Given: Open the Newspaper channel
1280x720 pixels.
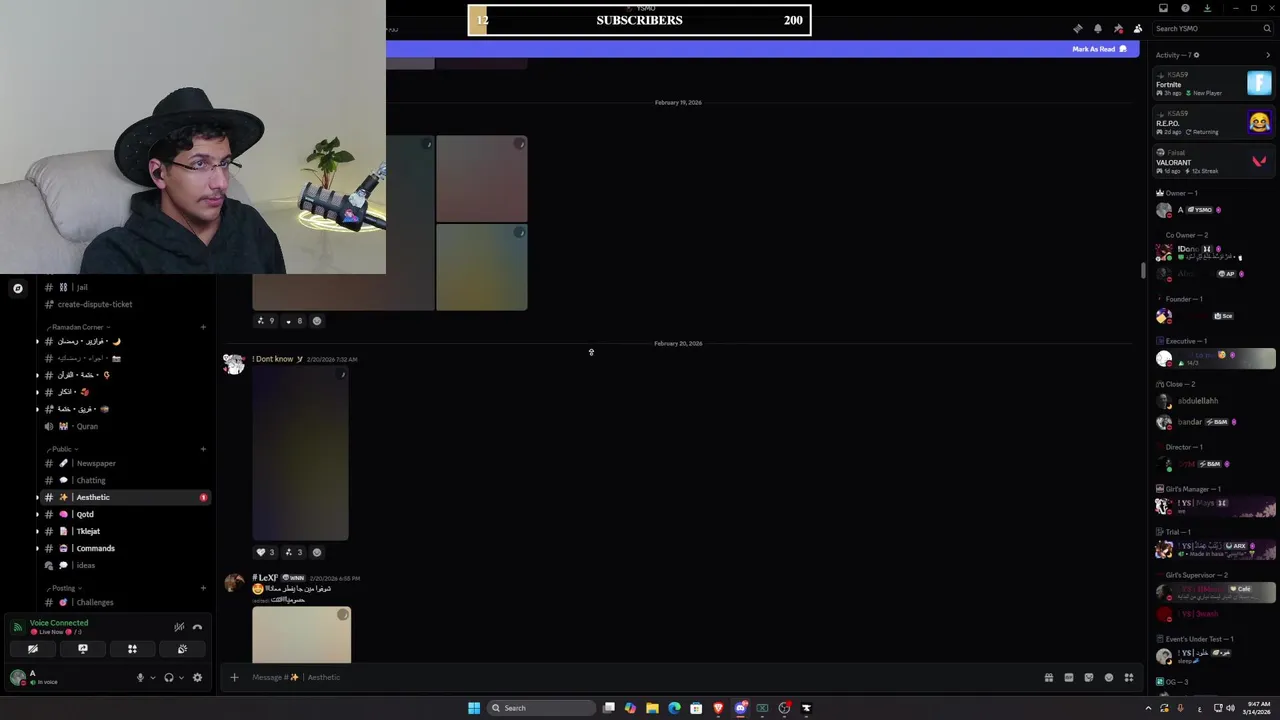Looking at the screenshot, I should click(x=125, y=463).
